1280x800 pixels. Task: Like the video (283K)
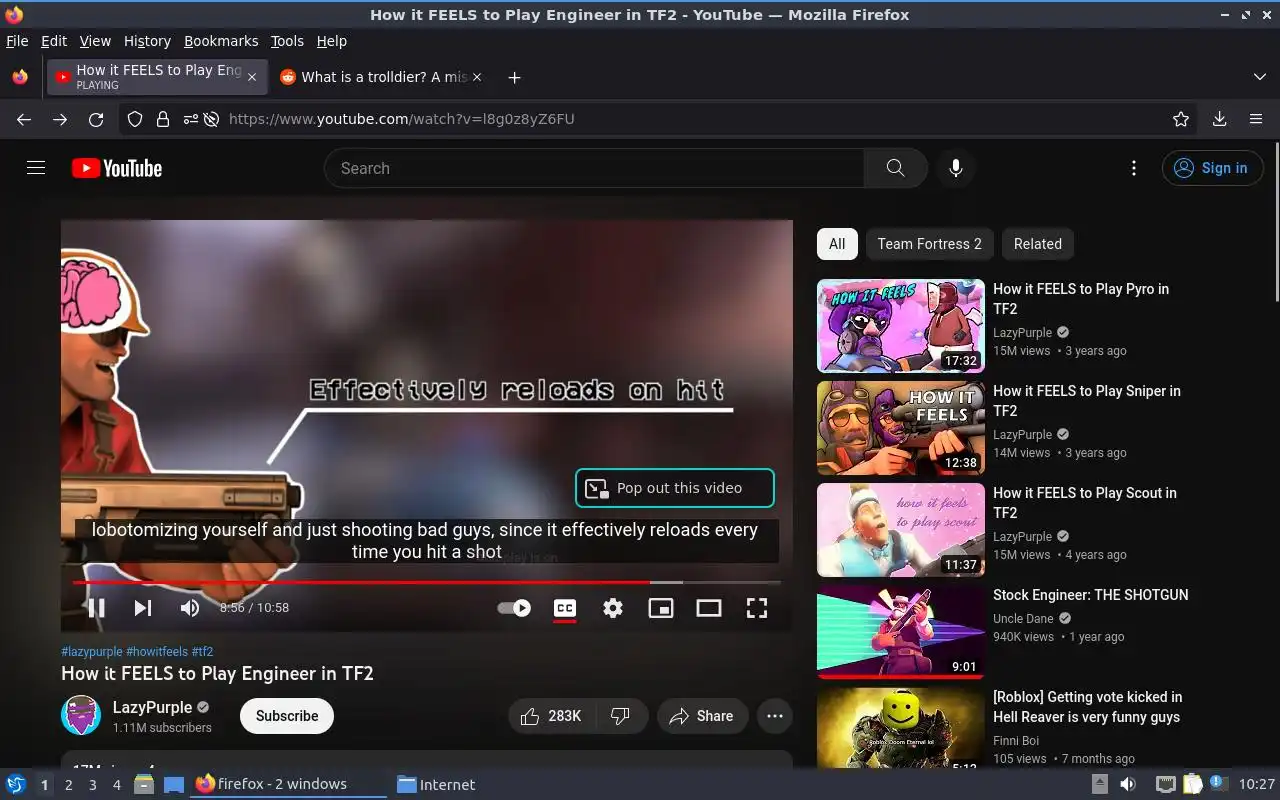coord(552,716)
